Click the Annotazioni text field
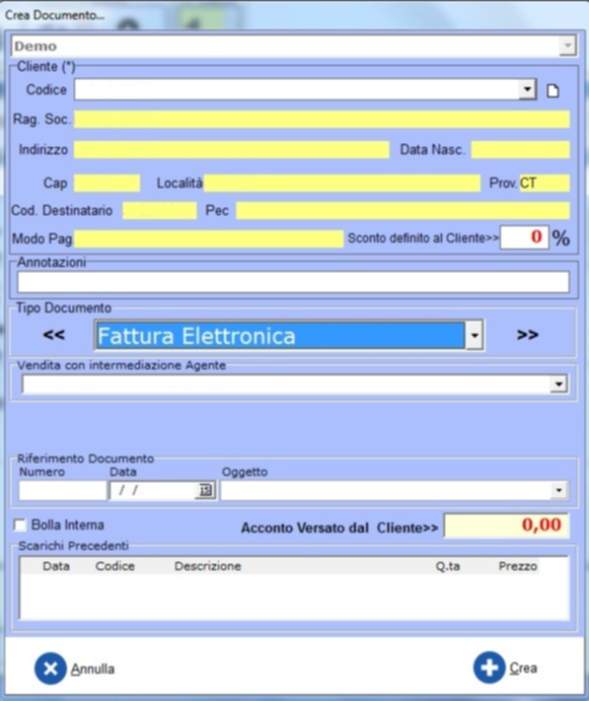 coord(293,282)
